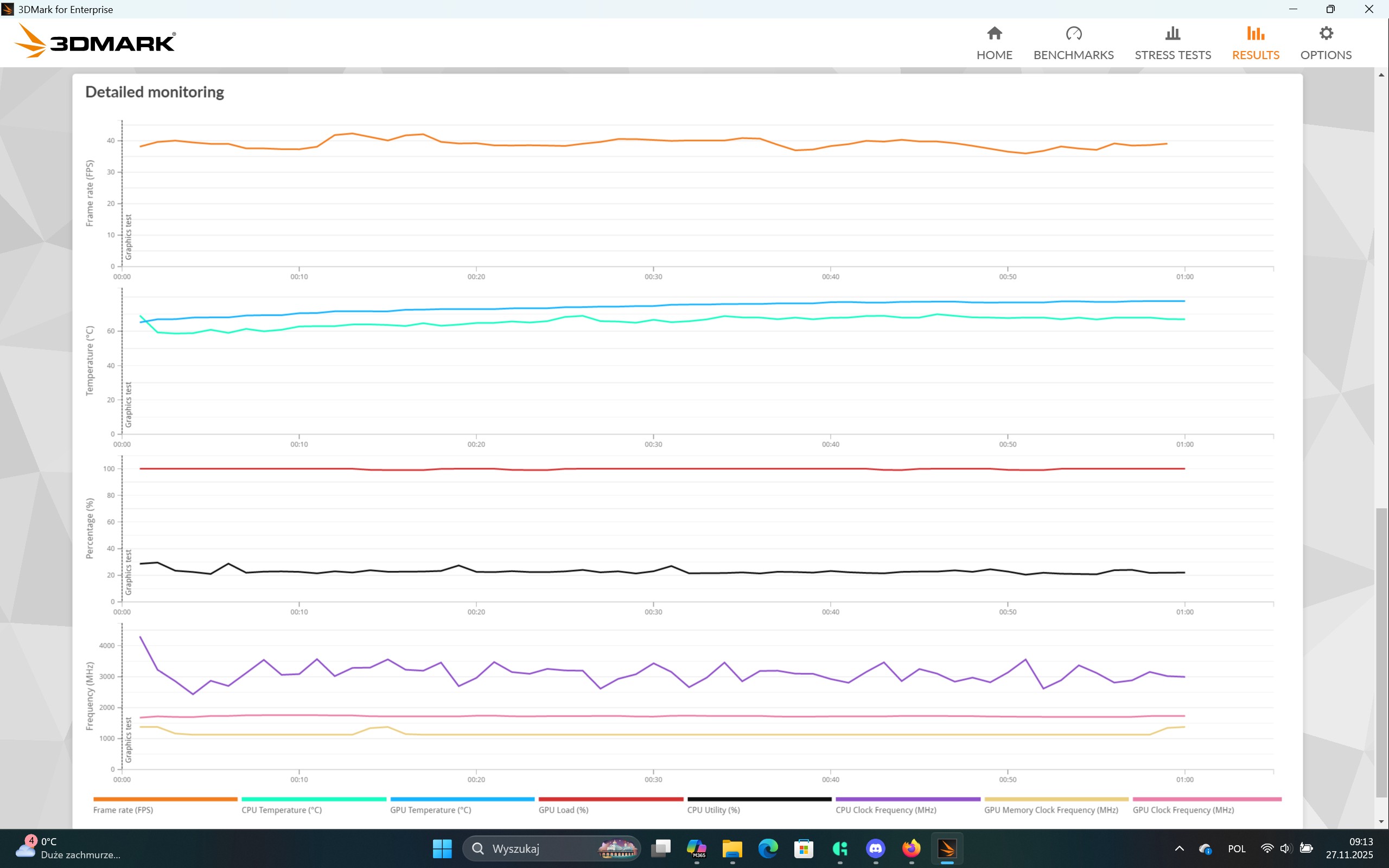Click the GPU Clock Frequency legend label
The width and height of the screenshot is (1389, 868).
(1183, 810)
